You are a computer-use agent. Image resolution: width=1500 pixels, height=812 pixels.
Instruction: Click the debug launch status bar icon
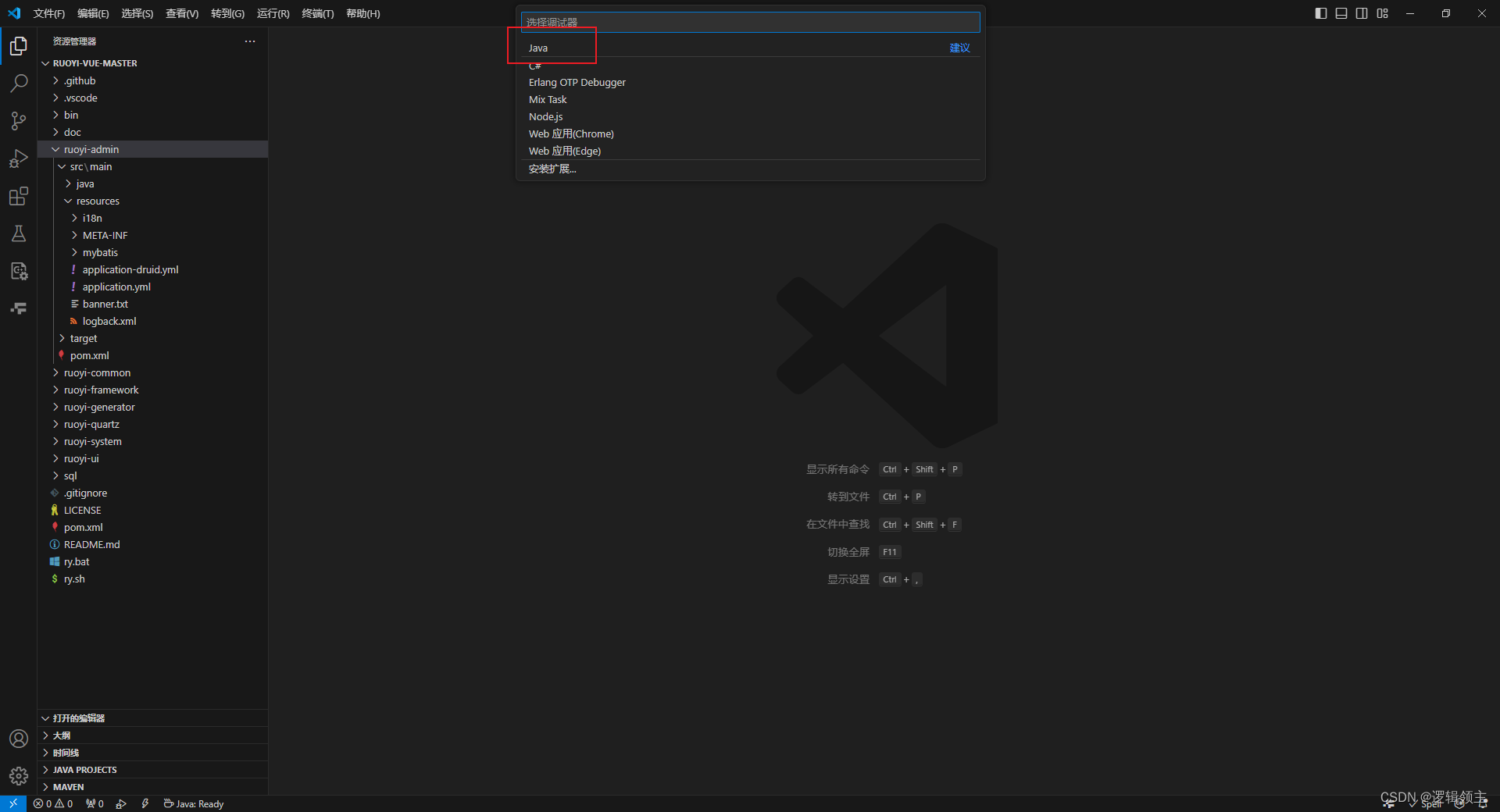[x=121, y=803]
